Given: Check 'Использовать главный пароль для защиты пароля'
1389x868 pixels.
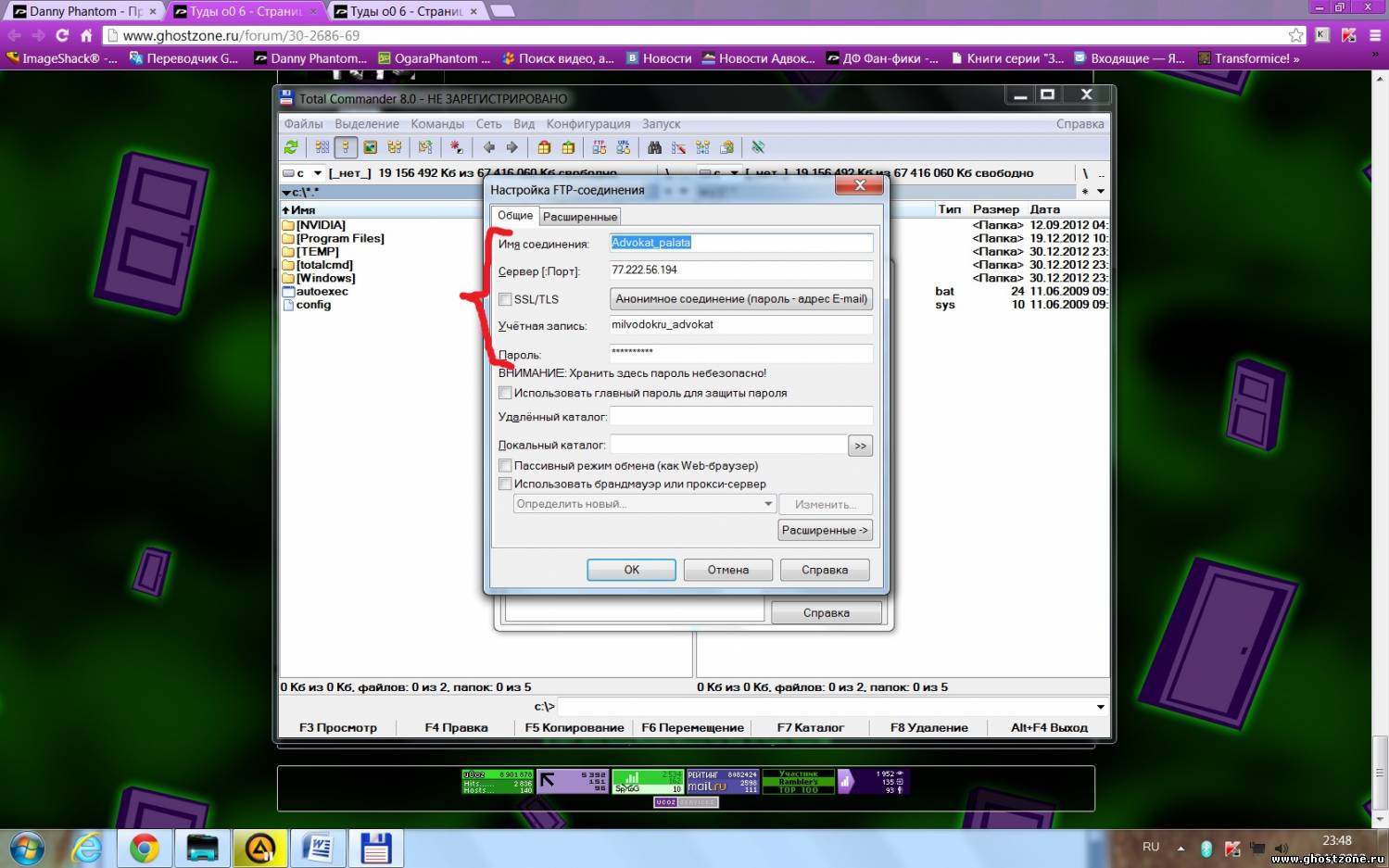Looking at the screenshot, I should coord(505,393).
